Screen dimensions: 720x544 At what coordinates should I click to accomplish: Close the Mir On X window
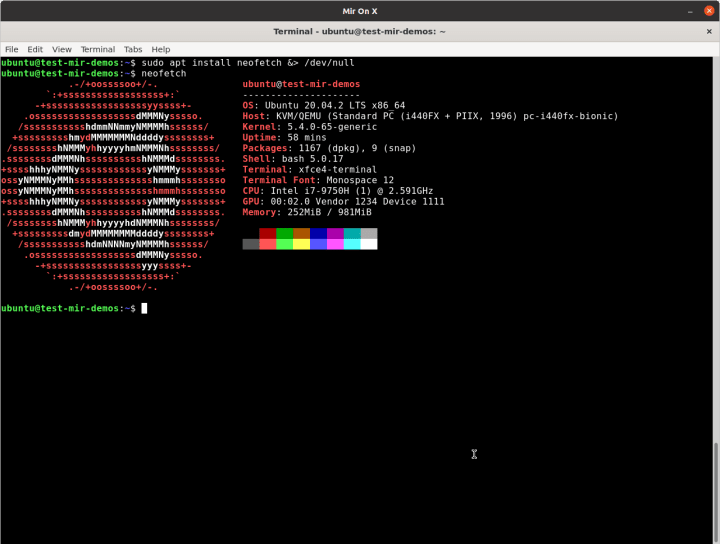(x=709, y=11)
